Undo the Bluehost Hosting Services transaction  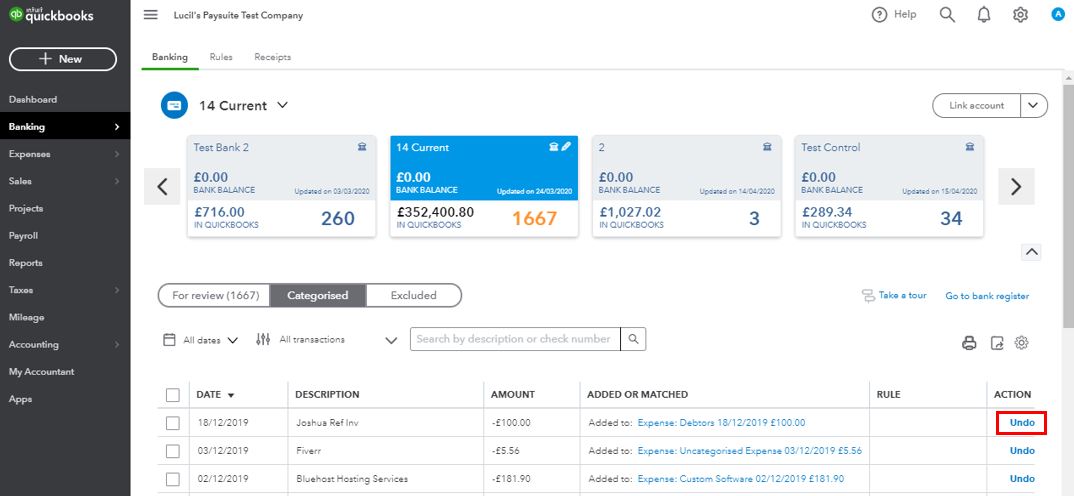coord(1022,479)
